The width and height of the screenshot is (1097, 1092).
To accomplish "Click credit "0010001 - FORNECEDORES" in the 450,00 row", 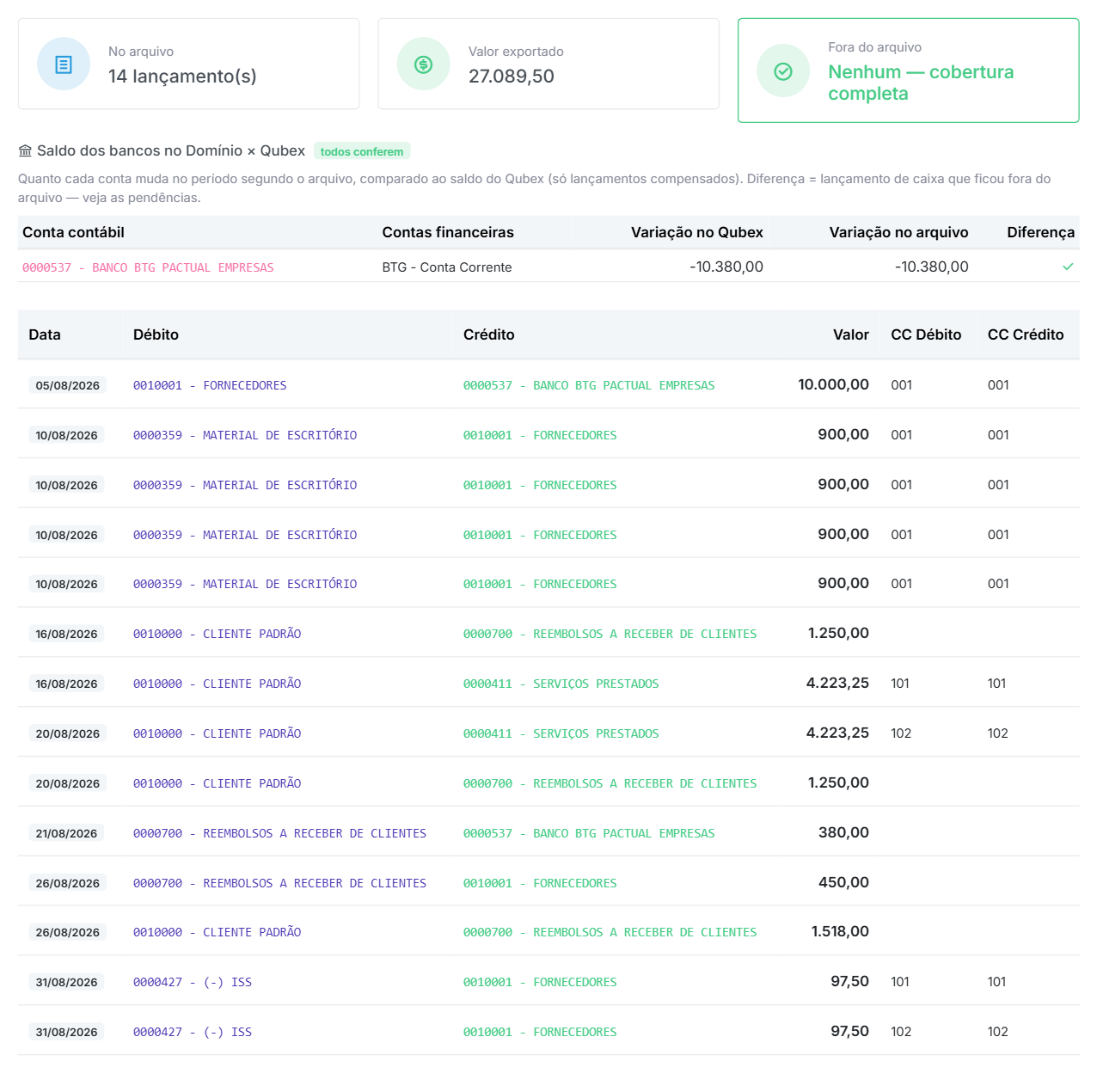I will point(540,883).
